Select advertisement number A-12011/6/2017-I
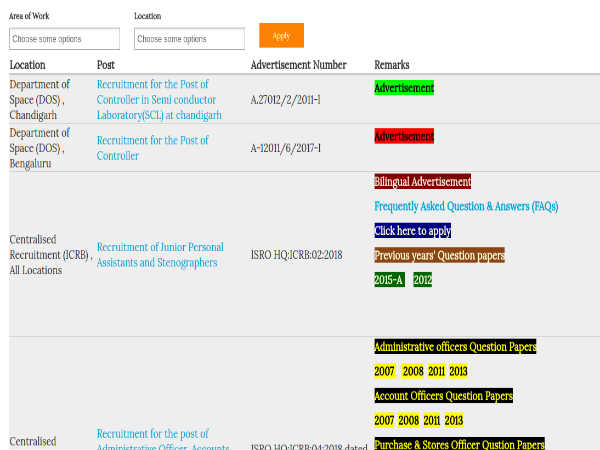The height and width of the screenshot is (450, 600). pyautogui.click(x=285, y=148)
